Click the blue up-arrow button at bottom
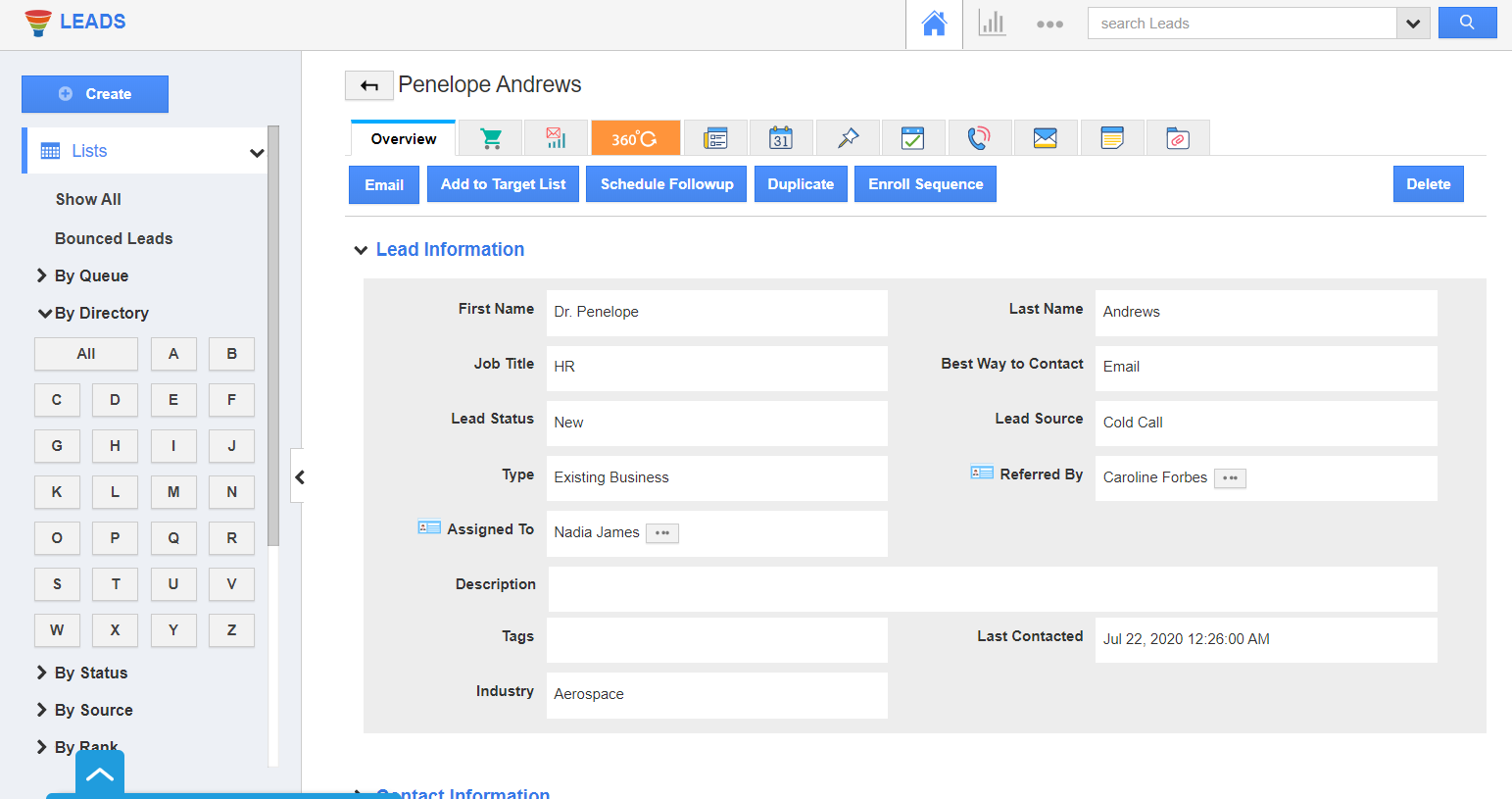The image size is (1512, 799). (x=100, y=774)
